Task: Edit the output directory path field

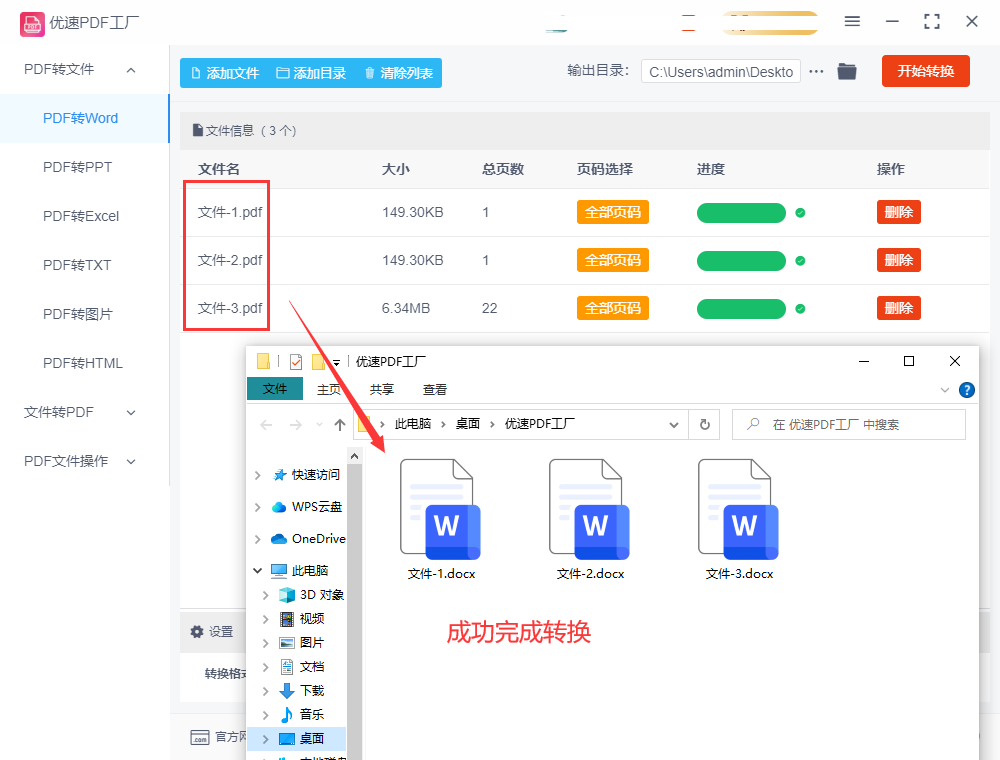Action: click(x=721, y=72)
